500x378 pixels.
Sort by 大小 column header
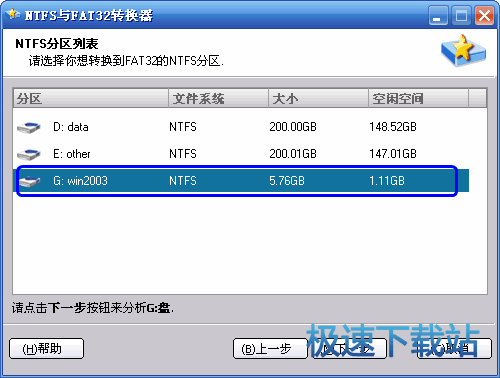318,98
